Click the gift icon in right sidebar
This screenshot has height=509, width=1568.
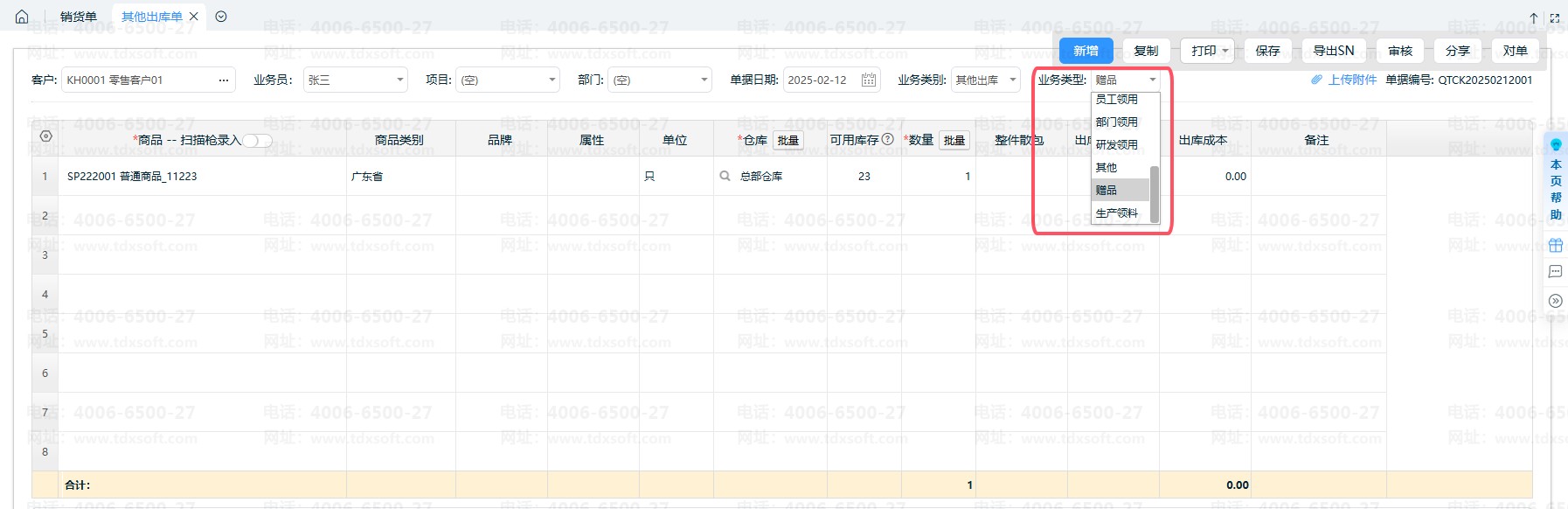[x=1555, y=245]
